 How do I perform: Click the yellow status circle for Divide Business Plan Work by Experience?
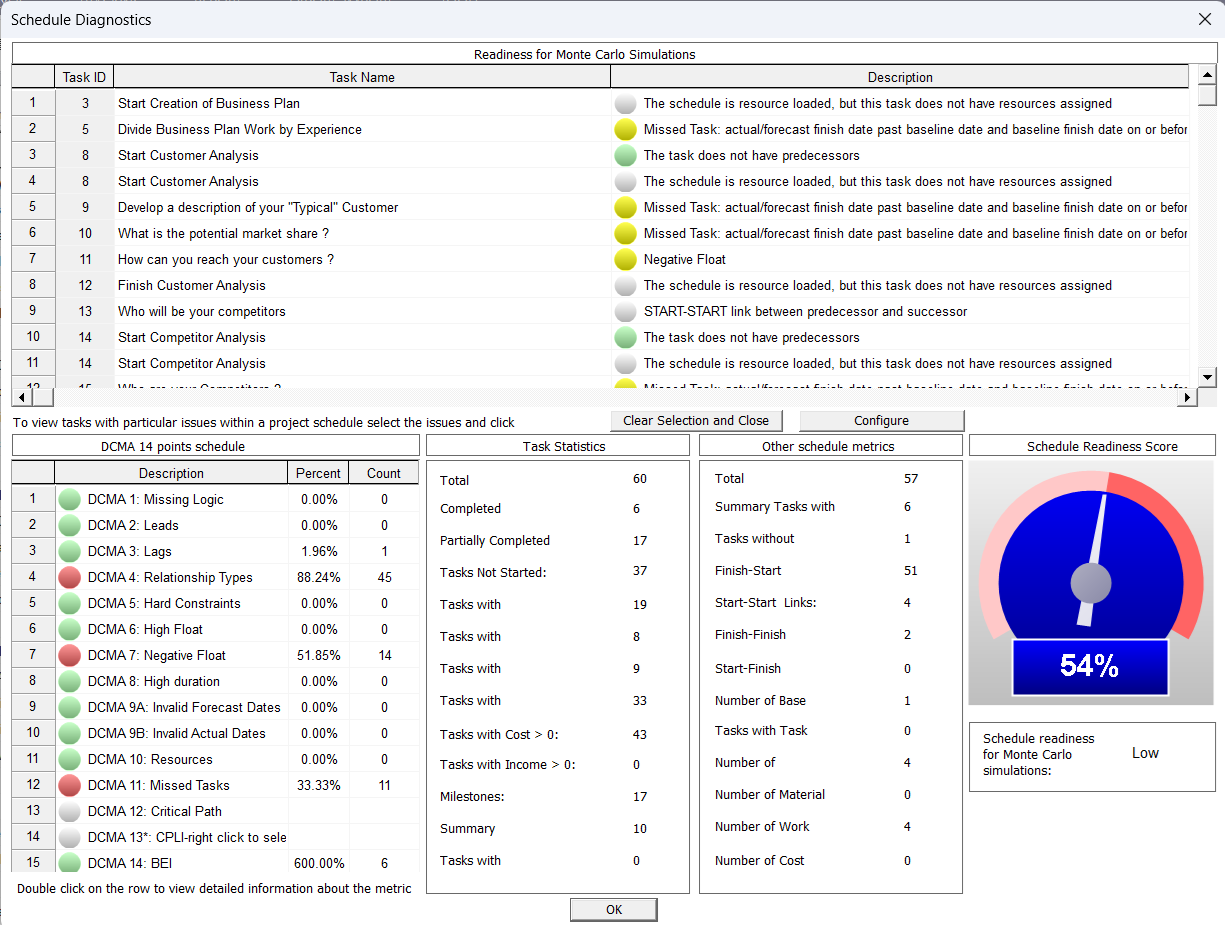[x=625, y=129]
